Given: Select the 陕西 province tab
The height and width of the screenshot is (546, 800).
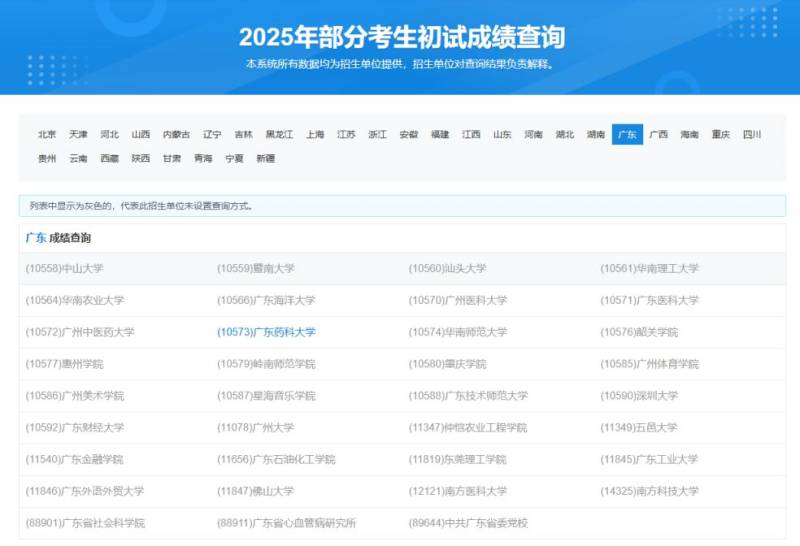Looking at the screenshot, I should click(140, 158).
